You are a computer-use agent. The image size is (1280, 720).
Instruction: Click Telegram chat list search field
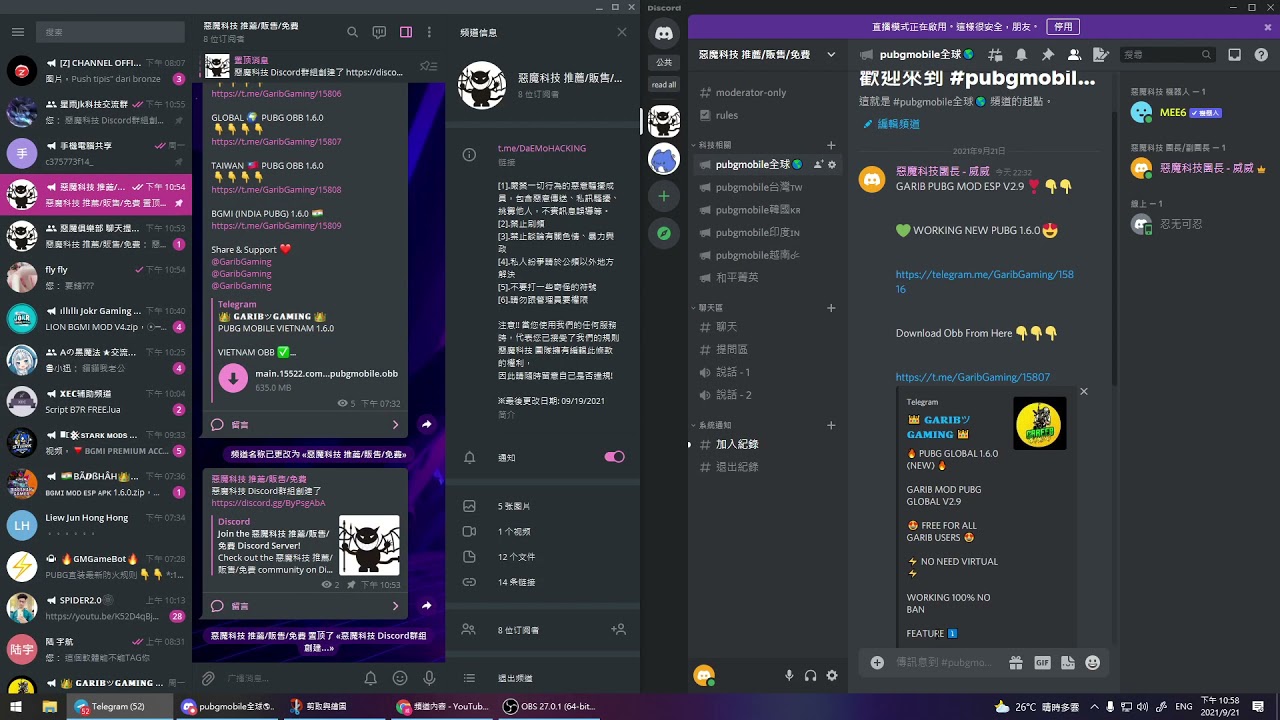(112, 32)
